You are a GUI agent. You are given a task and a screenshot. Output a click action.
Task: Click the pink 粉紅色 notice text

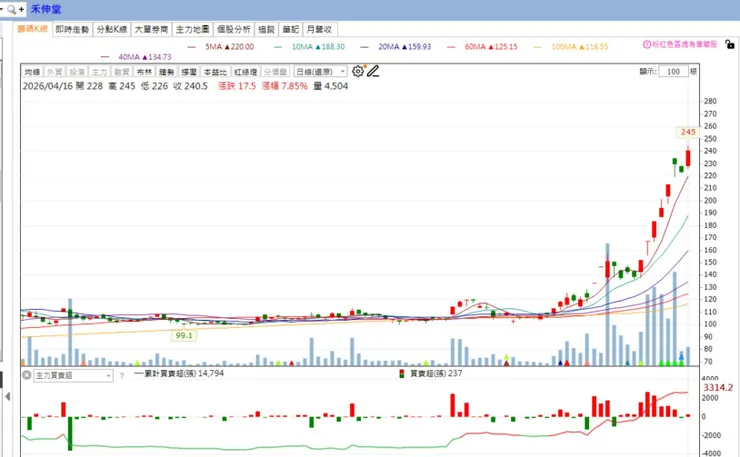pyautogui.click(x=685, y=44)
